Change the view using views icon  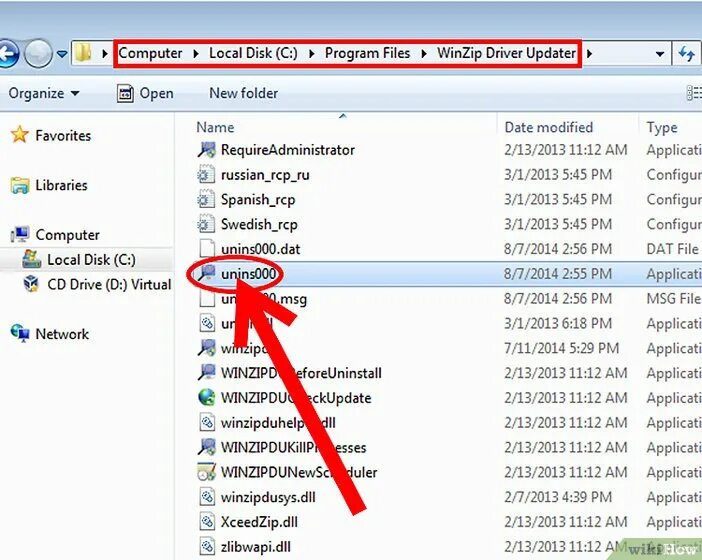(694, 93)
